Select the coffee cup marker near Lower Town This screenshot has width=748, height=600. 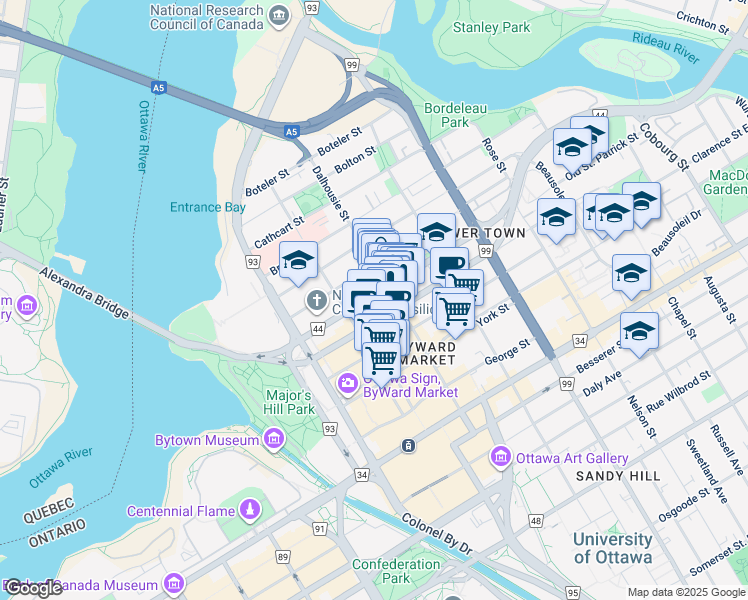pos(449,265)
